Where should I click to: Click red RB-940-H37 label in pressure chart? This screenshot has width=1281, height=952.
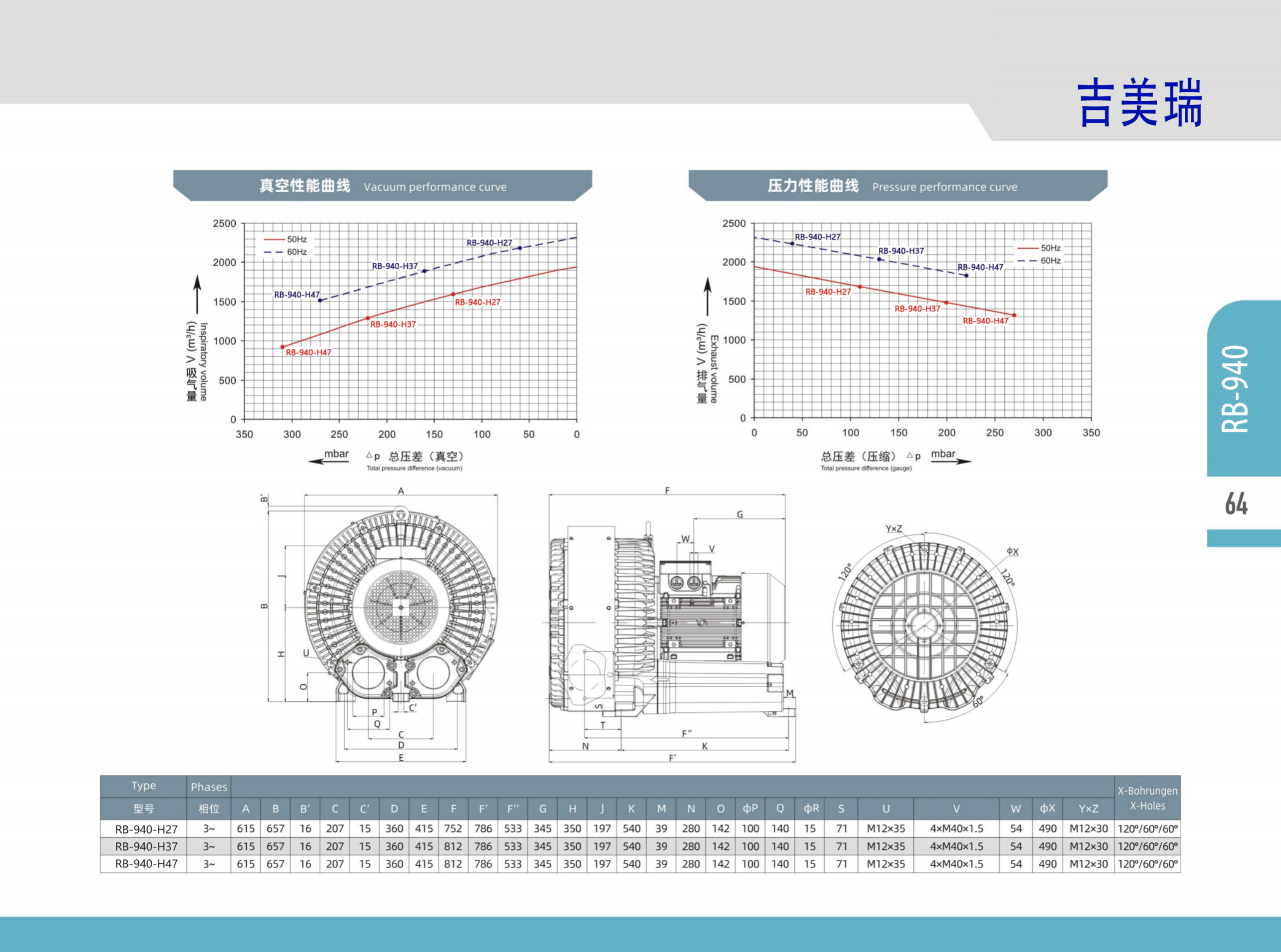917,308
